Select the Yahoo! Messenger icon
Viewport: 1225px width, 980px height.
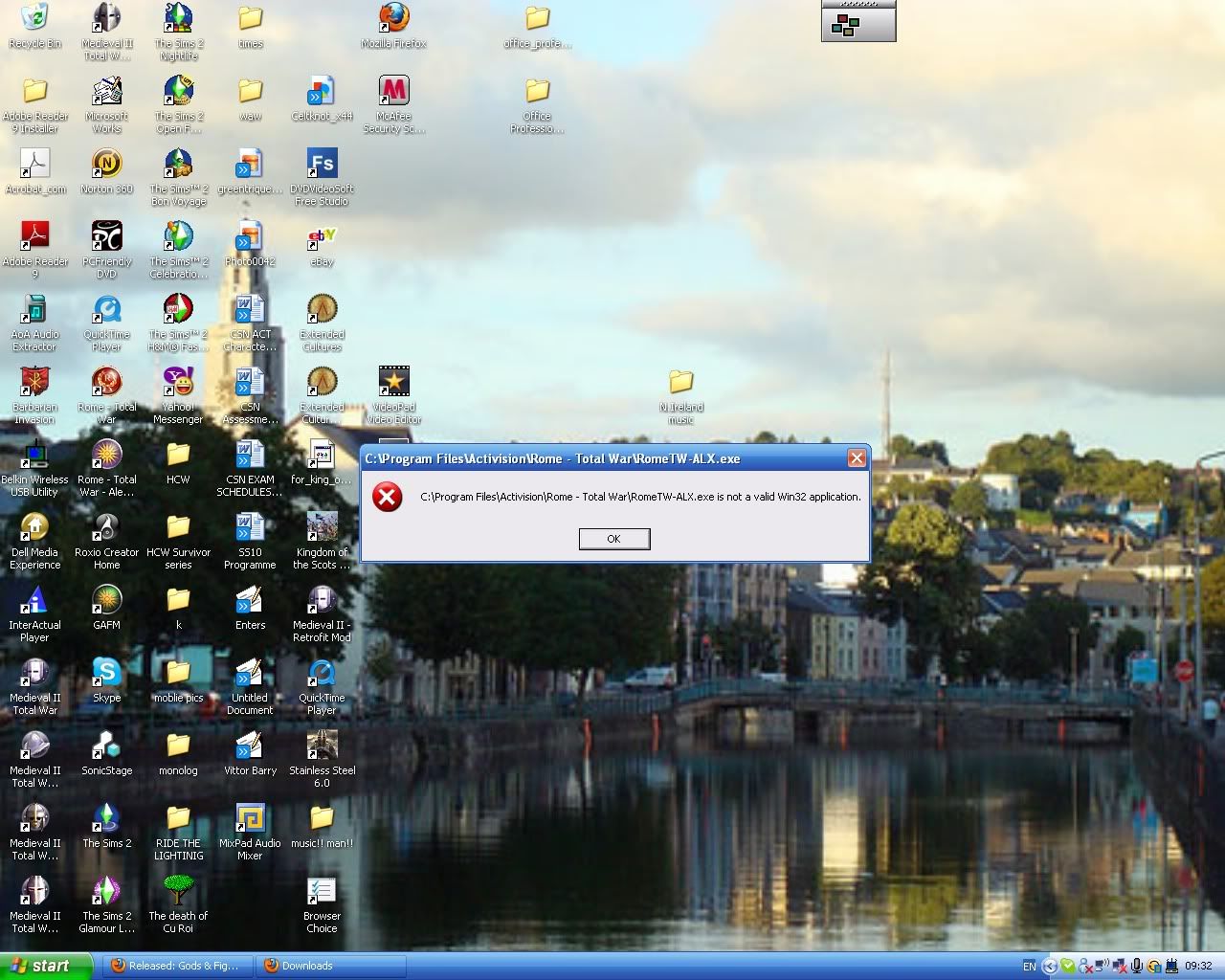[x=178, y=383]
